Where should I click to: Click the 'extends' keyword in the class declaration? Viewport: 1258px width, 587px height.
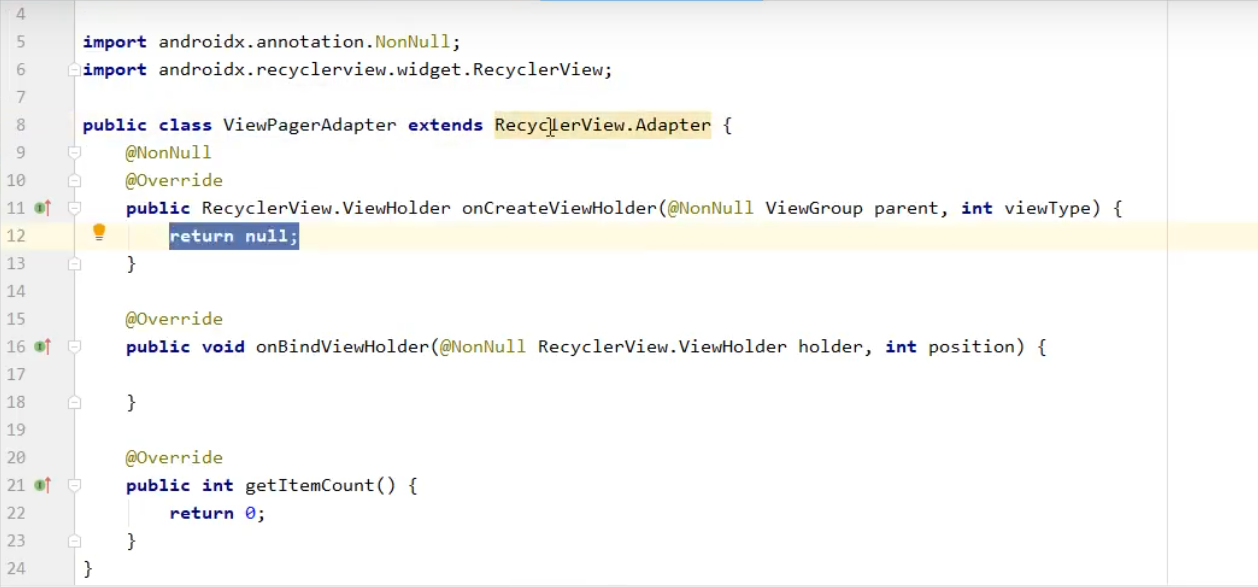tap(445, 125)
